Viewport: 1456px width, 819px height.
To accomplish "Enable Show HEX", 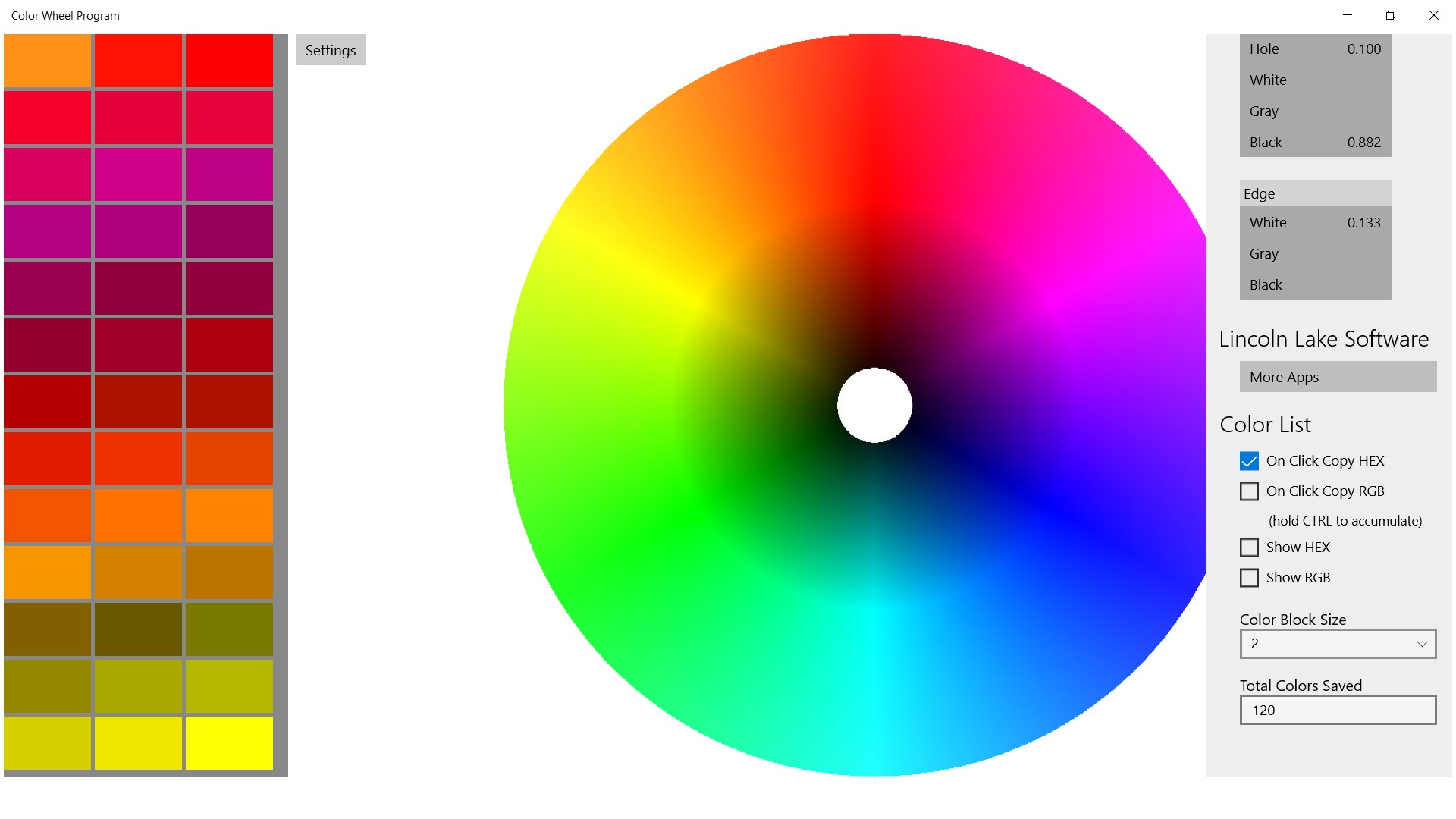I will pos(1249,547).
